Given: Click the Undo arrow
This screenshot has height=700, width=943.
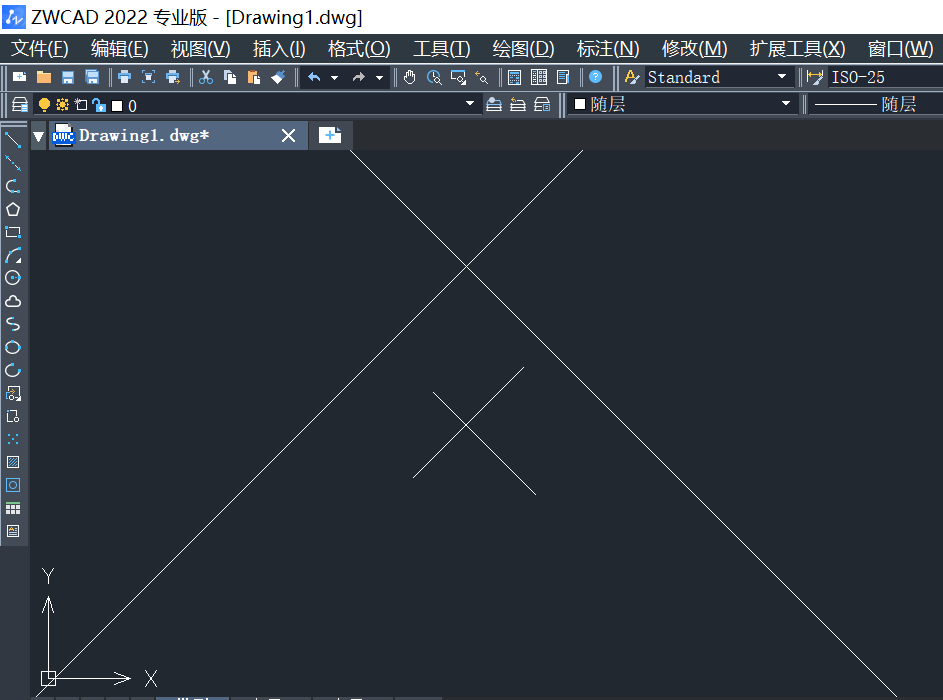Looking at the screenshot, I should [x=314, y=77].
